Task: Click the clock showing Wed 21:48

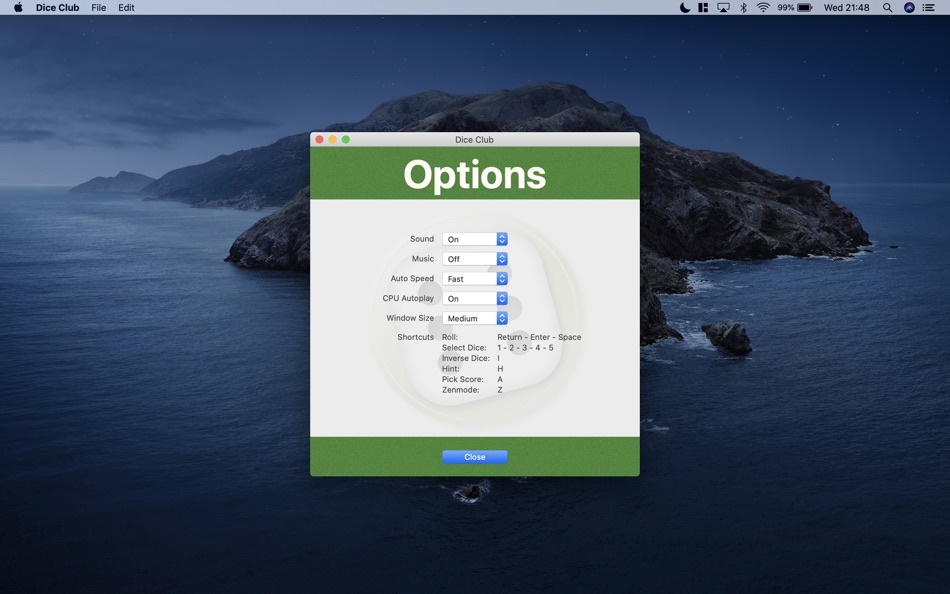Action: click(x=846, y=7)
